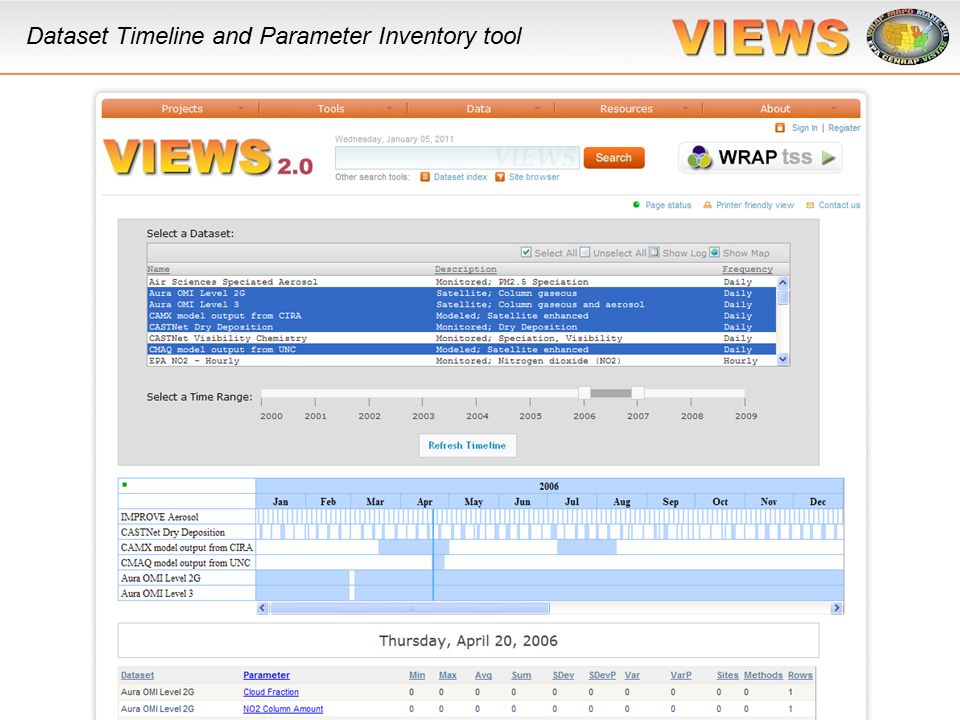Check the Select All checkbox icon
The height and width of the screenshot is (720, 960).
pos(526,252)
